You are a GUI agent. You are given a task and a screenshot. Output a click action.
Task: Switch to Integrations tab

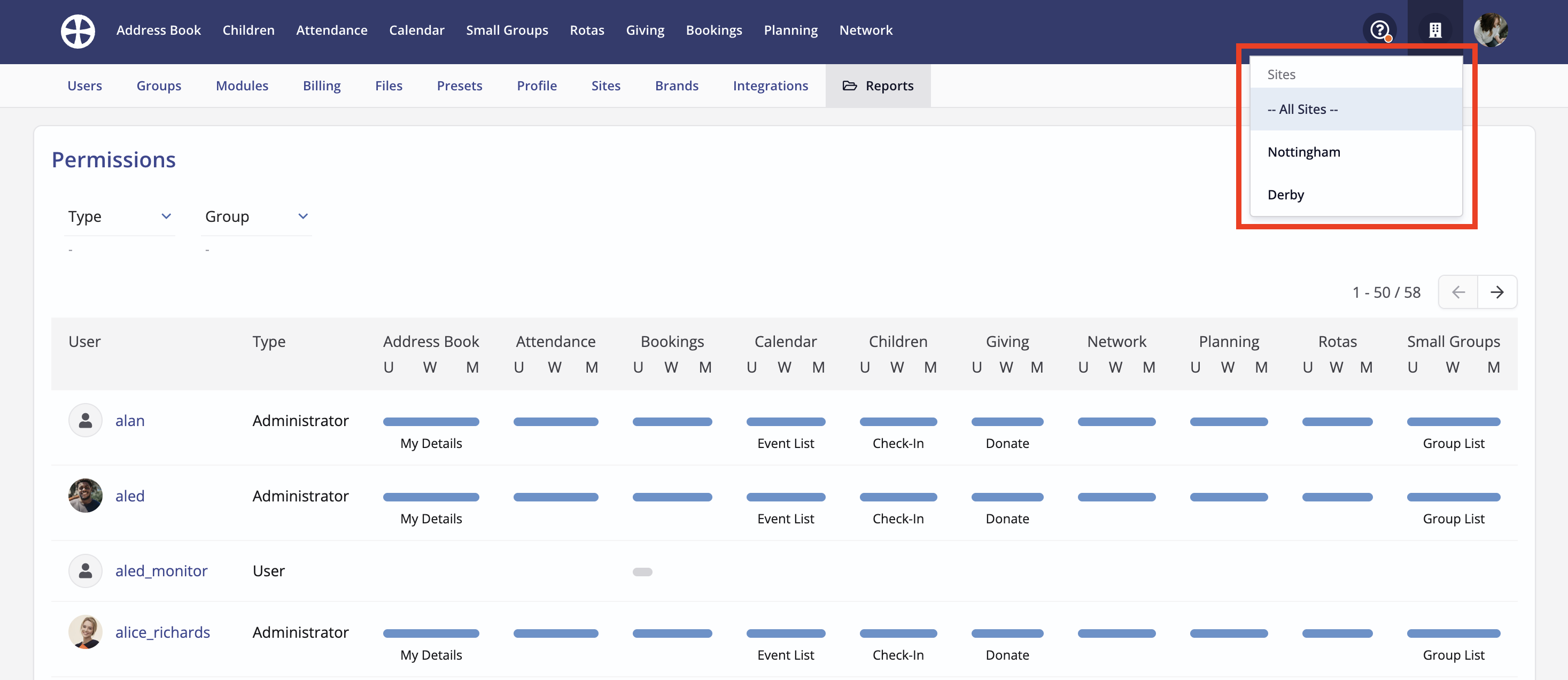pyautogui.click(x=771, y=86)
